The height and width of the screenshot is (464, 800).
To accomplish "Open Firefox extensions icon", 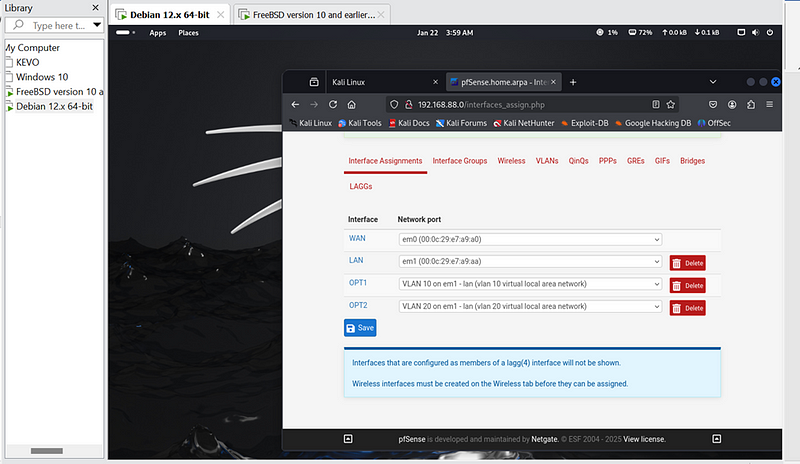I will pyautogui.click(x=751, y=105).
